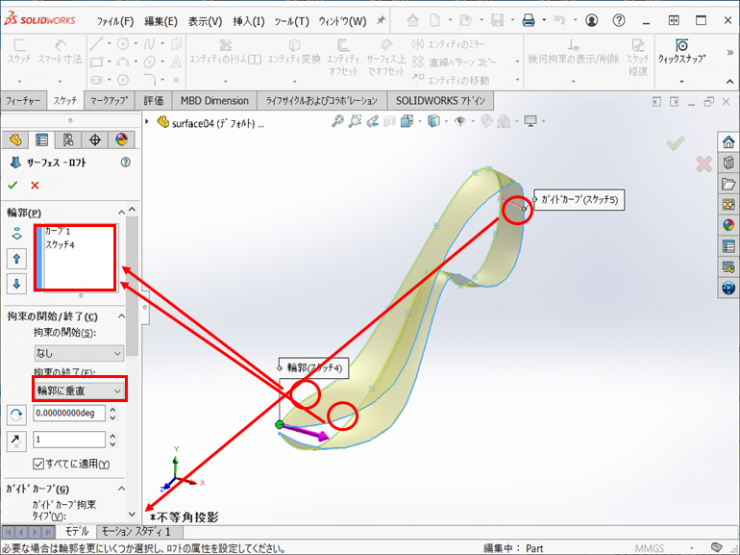Open the '拘束の開始' dropdown showing なし
The image size is (740, 555).
point(78,353)
